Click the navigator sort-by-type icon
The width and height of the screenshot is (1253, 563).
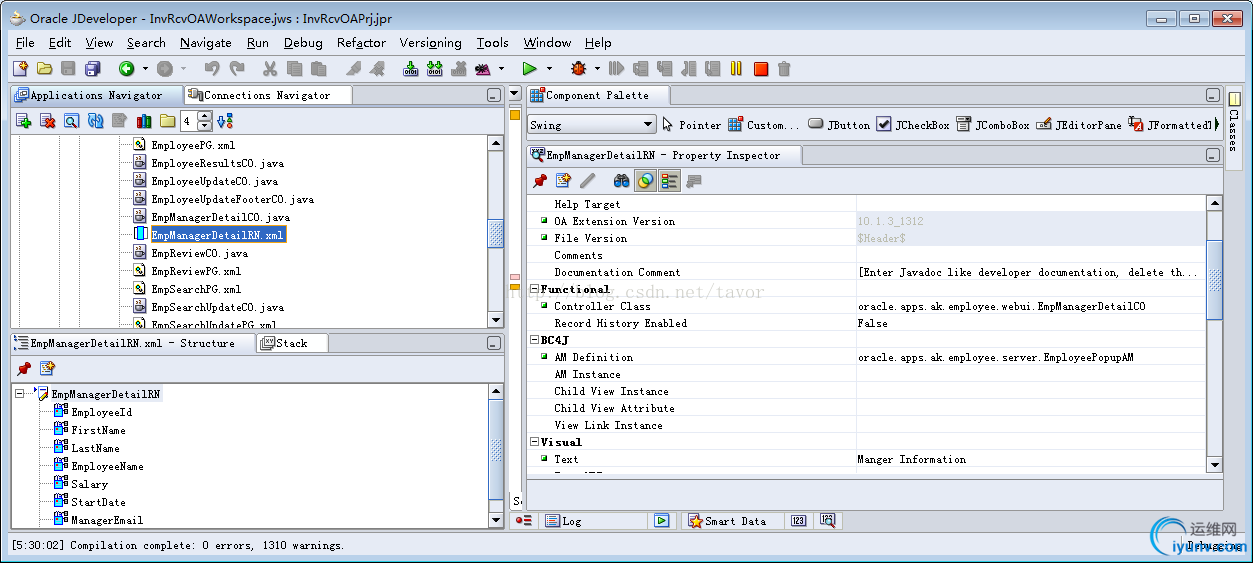pos(224,121)
